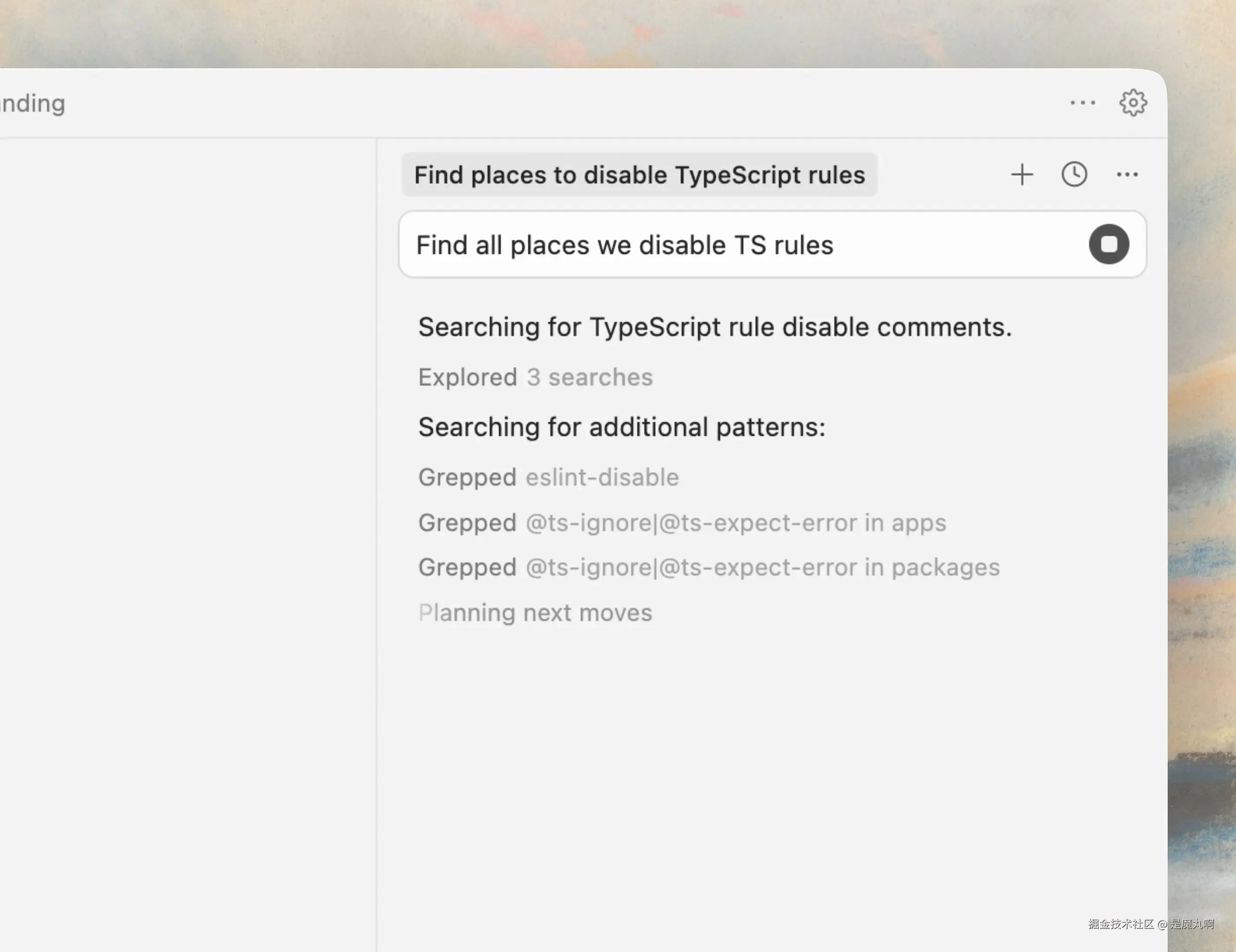Open chat panel three-dot options menu
The image size is (1236, 952).
[1127, 175]
